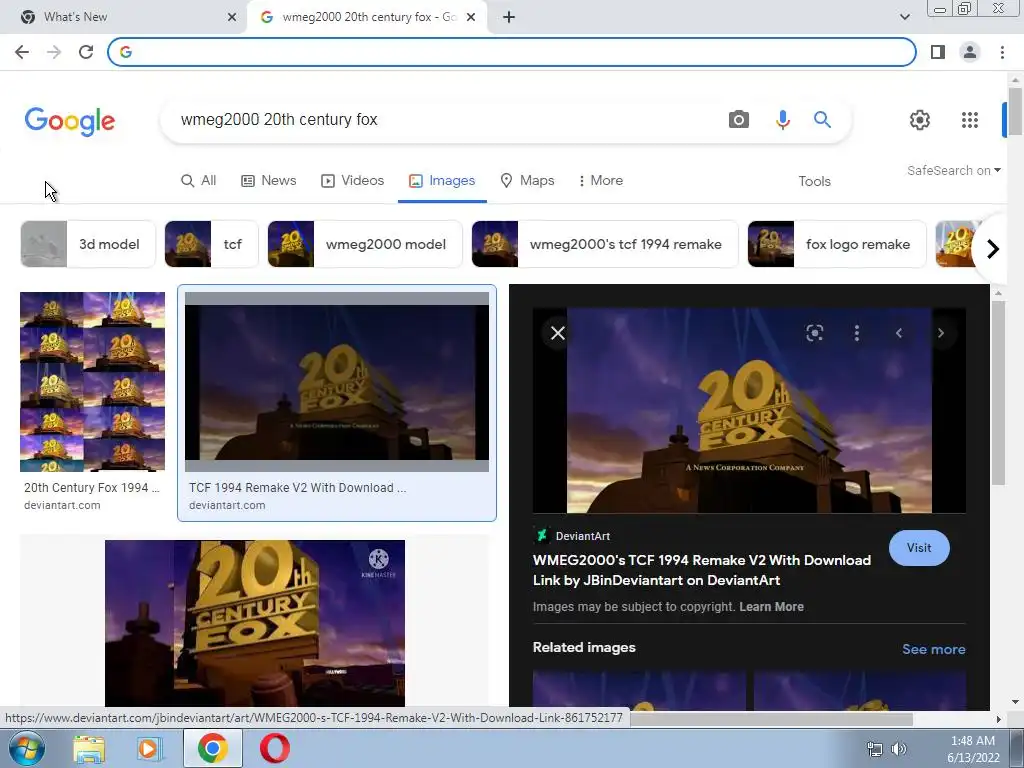Image resolution: width=1024 pixels, height=768 pixels.
Task: Switch to the News tab
Action: 268,181
